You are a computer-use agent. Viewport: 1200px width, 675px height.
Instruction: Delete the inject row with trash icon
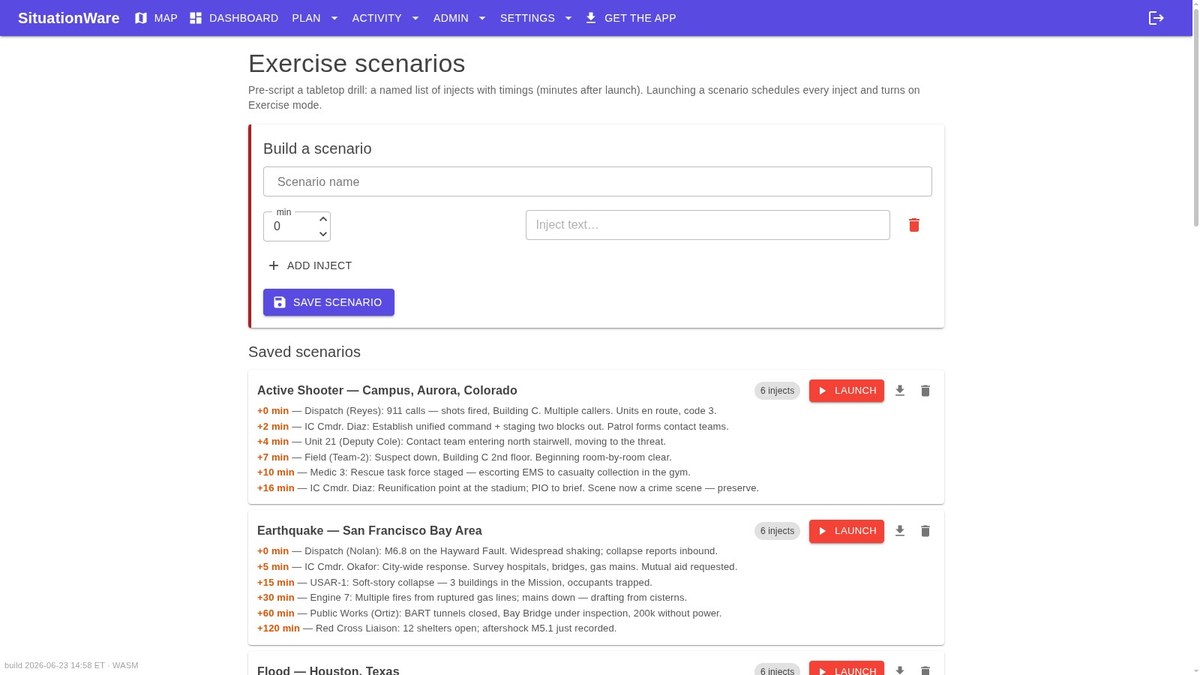[x=914, y=225]
